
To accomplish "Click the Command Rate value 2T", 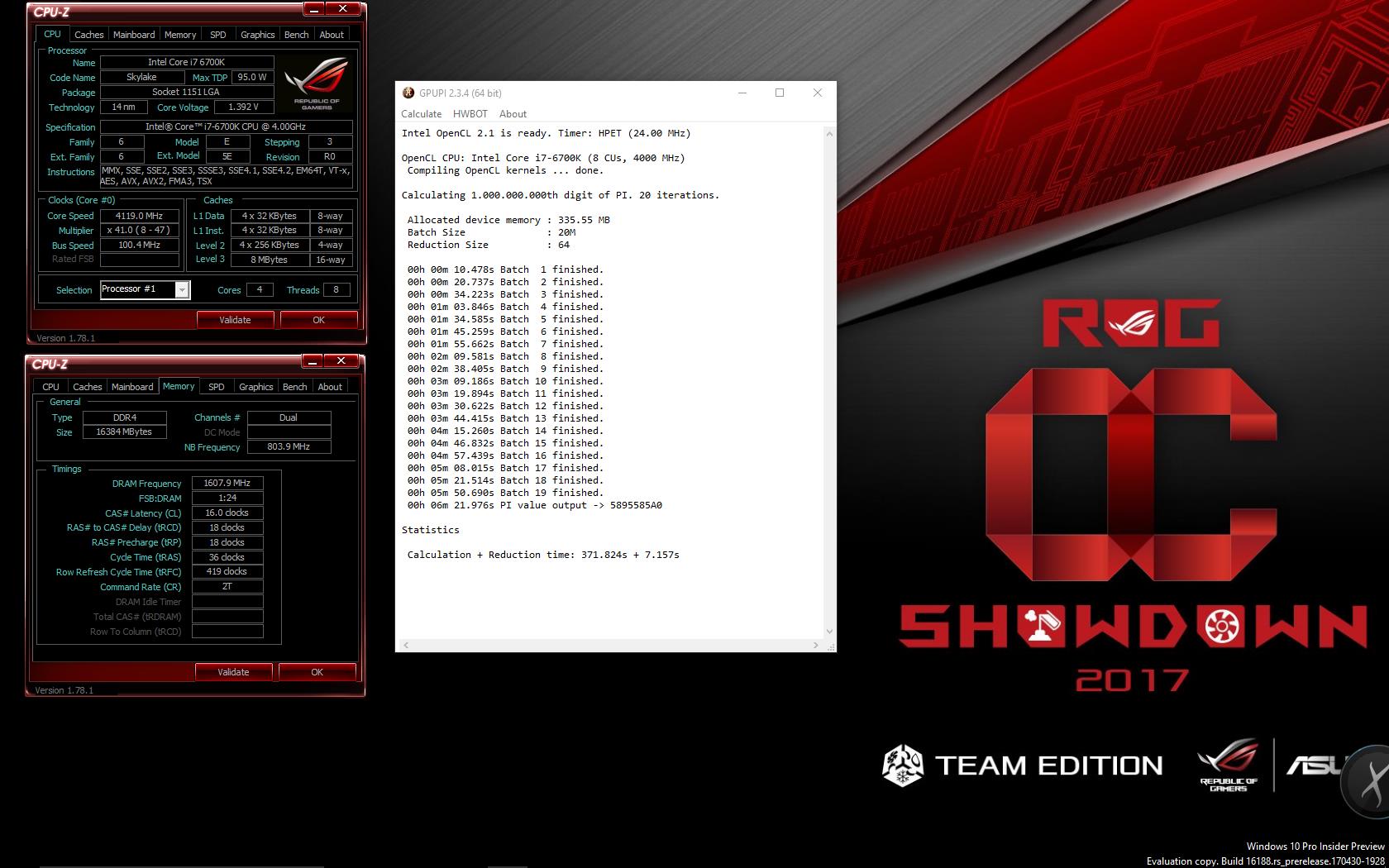I will pos(227,587).
